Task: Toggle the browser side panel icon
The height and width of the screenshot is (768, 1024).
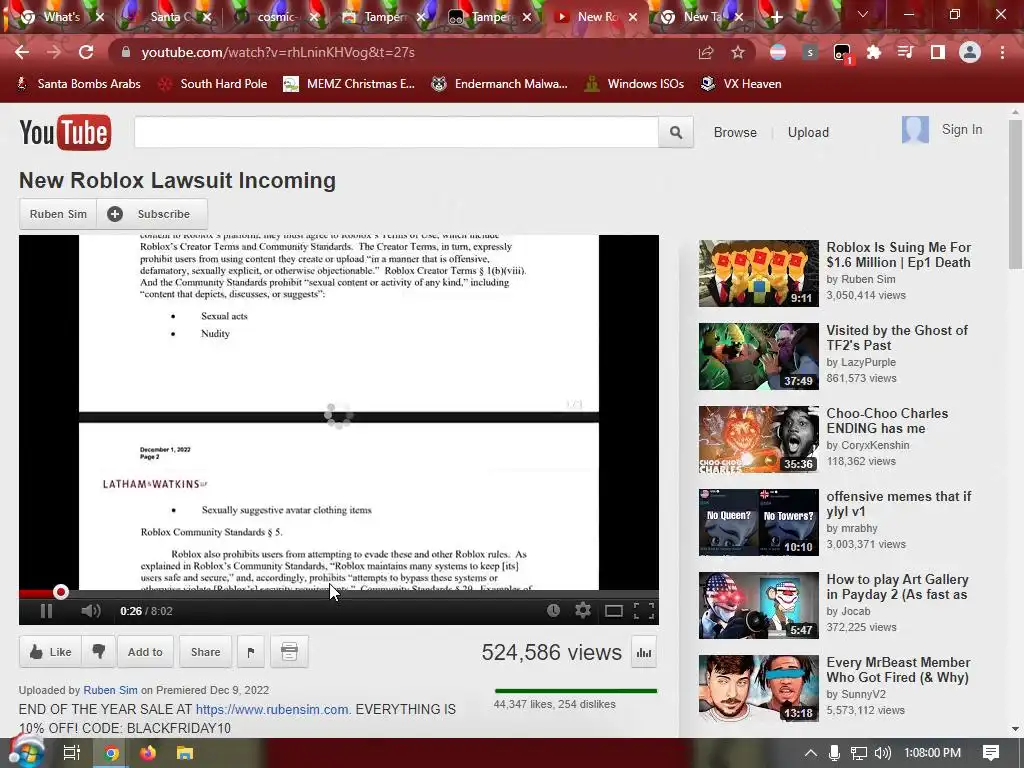Action: tap(938, 52)
